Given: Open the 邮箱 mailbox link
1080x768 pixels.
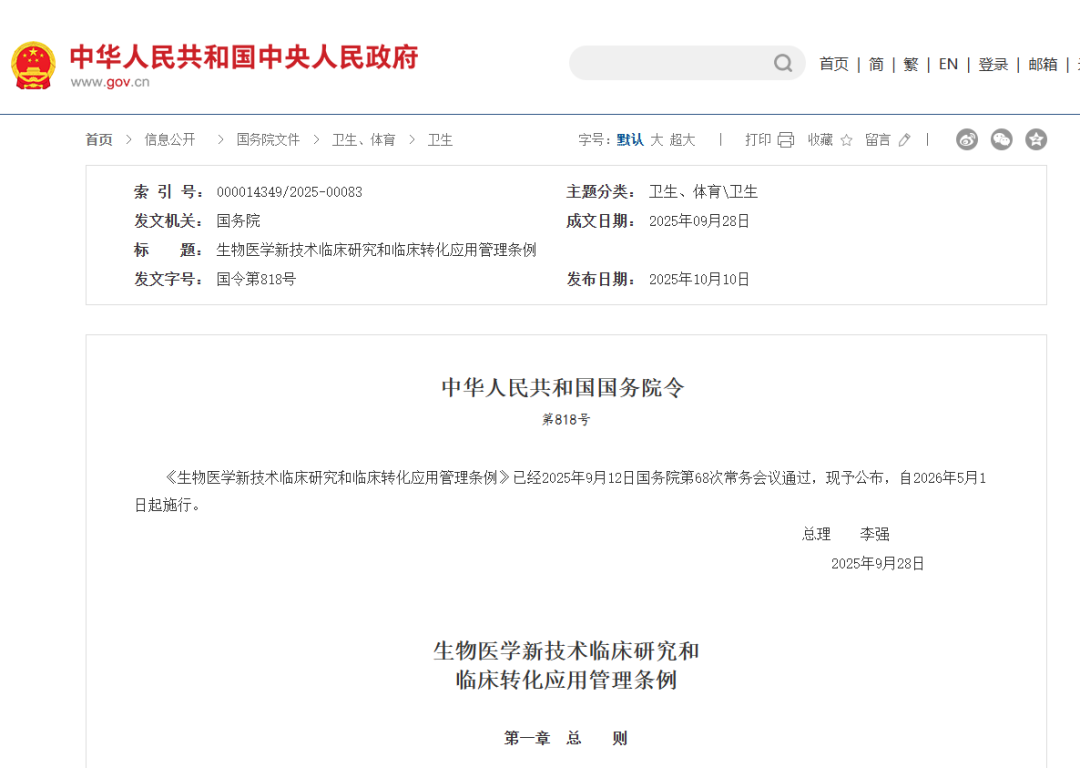Looking at the screenshot, I should pyautogui.click(x=1043, y=64).
